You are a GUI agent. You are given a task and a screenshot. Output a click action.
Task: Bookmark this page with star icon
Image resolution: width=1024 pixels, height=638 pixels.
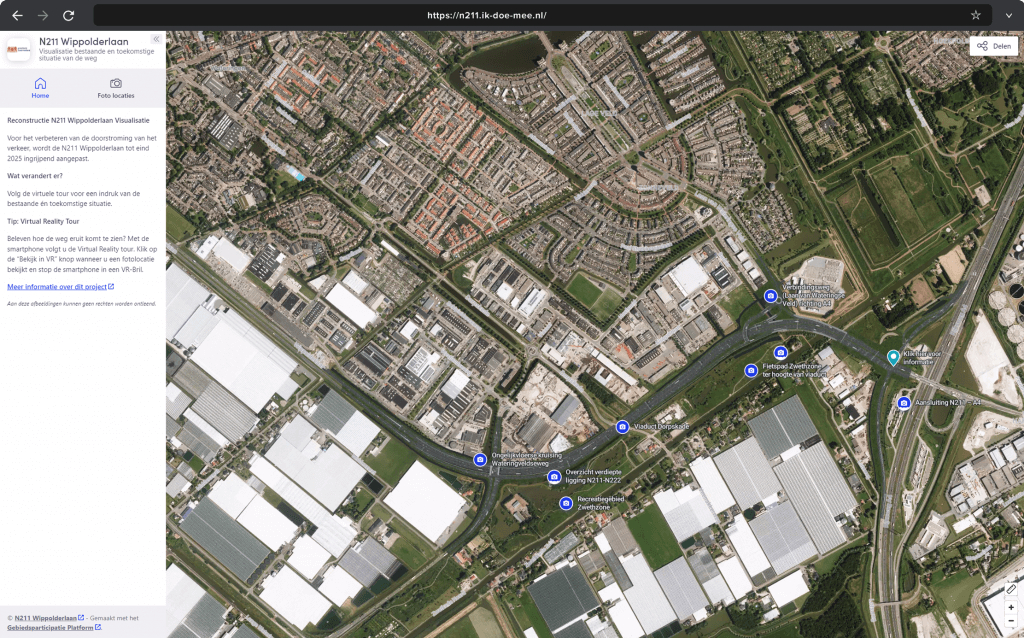975,15
